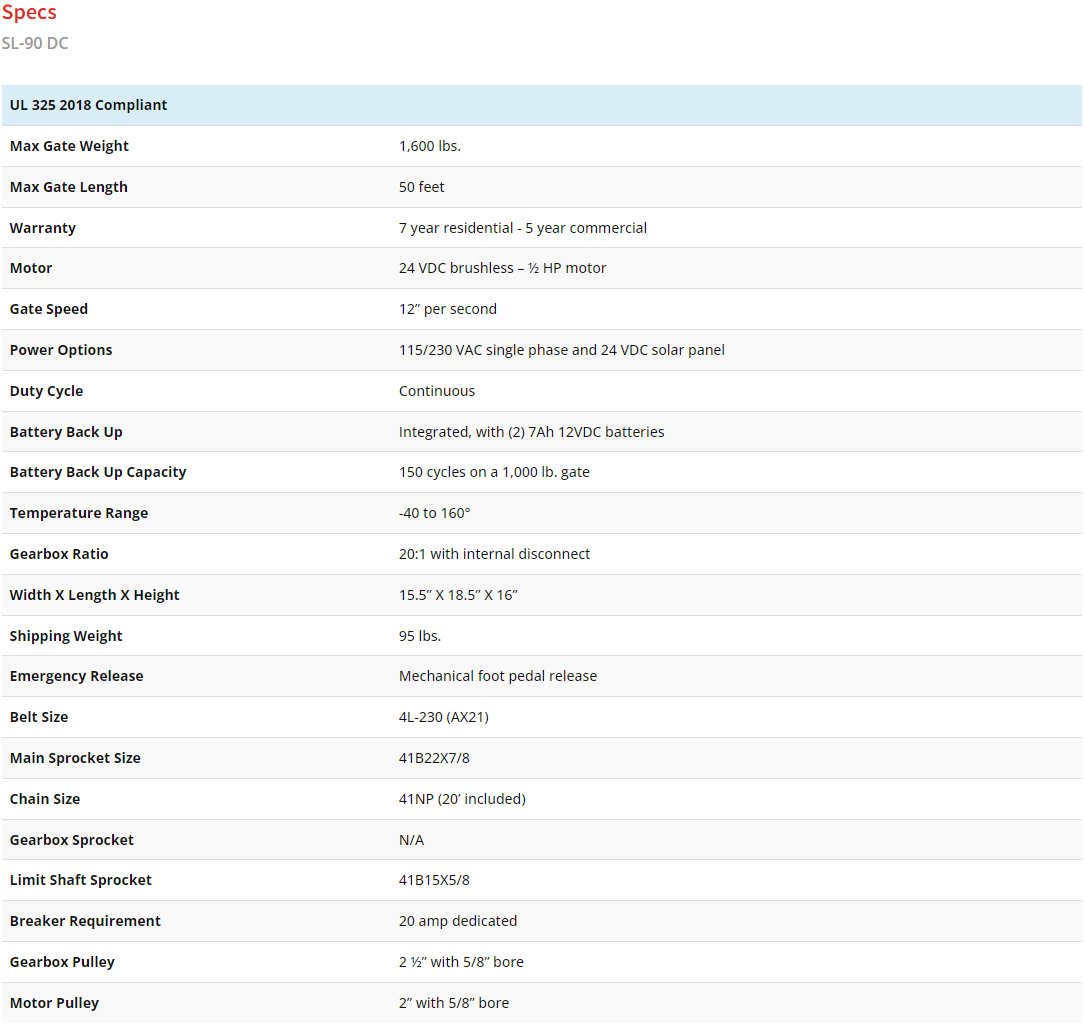Image resolution: width=1084 pixels, height=1029 pixels.
Task: Click the 'Gearbox Ratio' label
Action: (59, 554)
